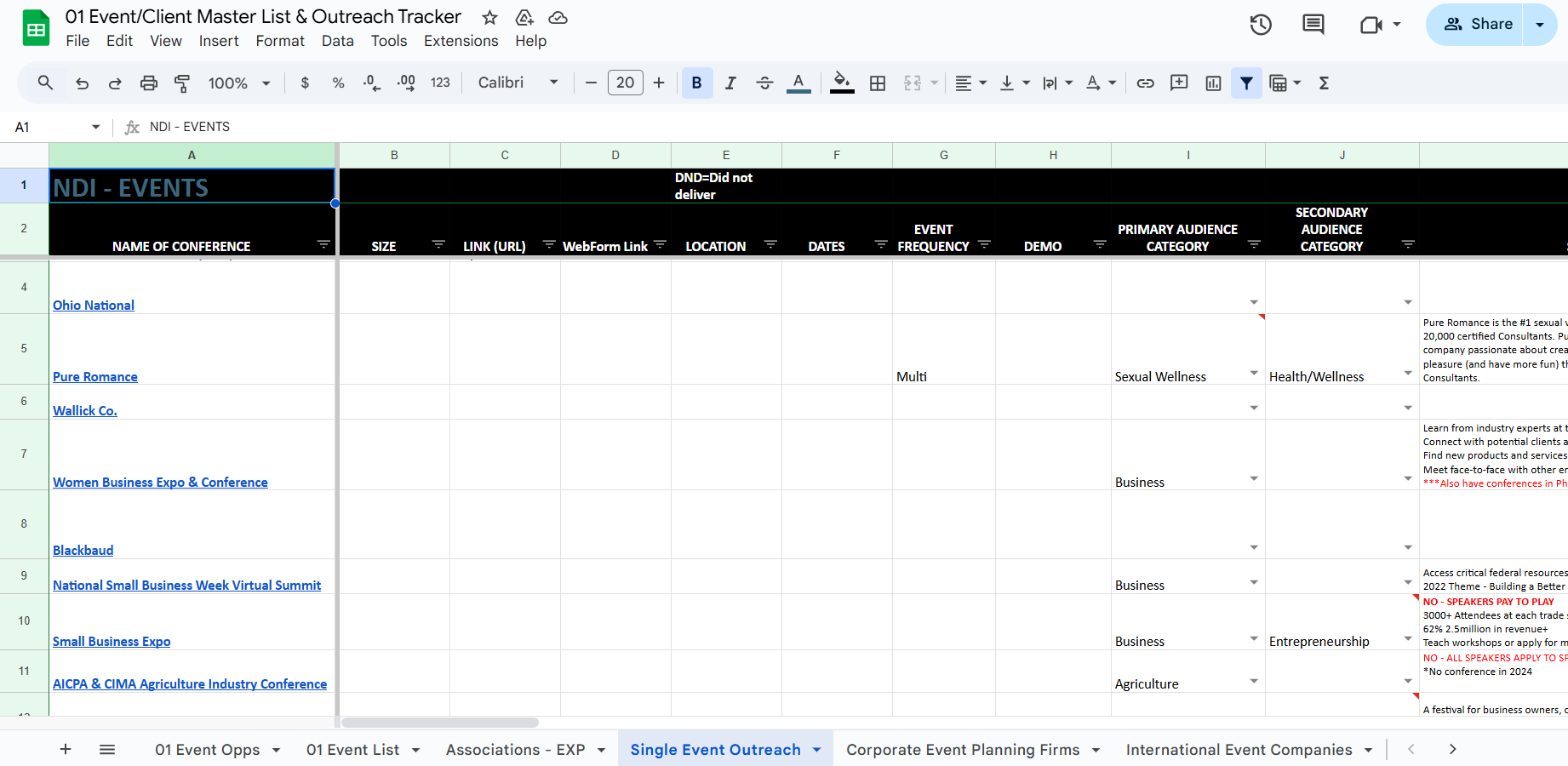Redo the last action

(x=115, y=83)
